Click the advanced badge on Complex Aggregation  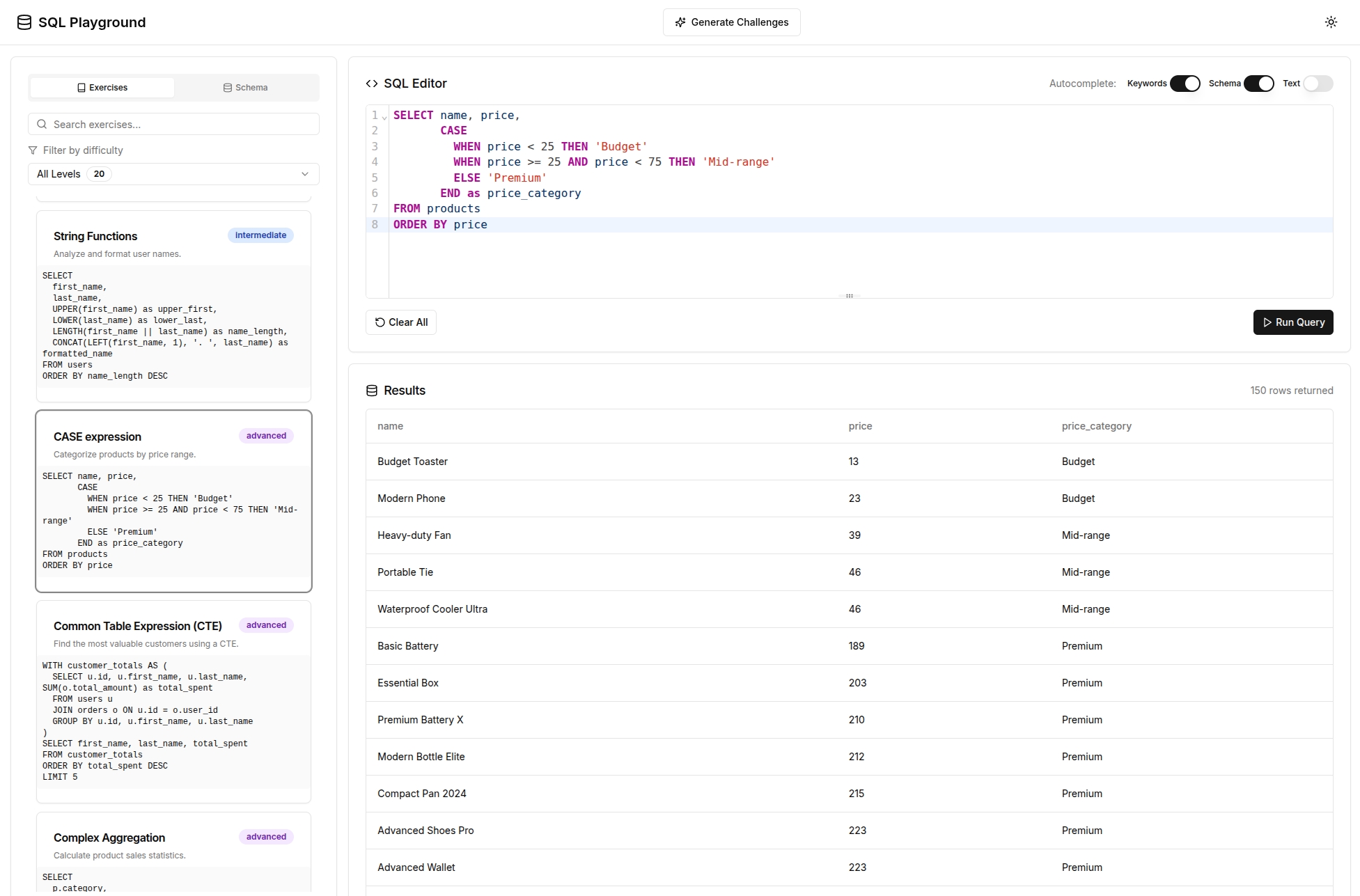click(x=266, y=837)
